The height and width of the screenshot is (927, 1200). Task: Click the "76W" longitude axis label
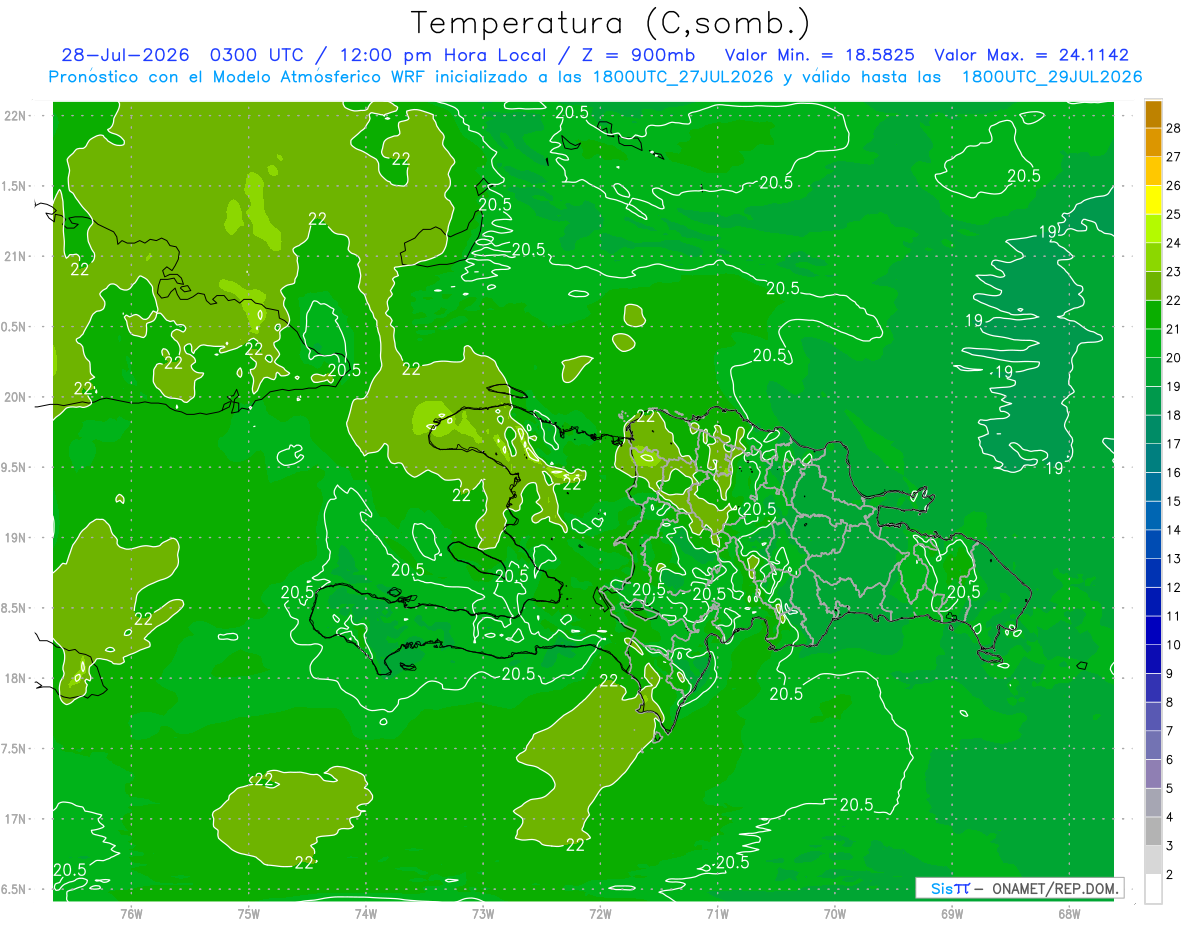tap(131, 913)
